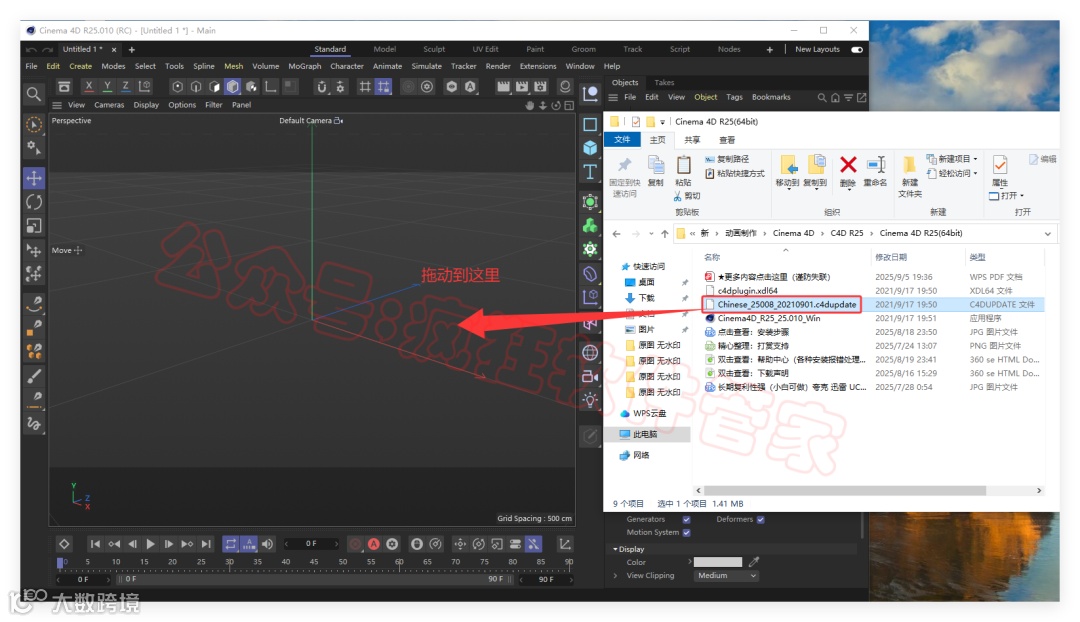Add a Cube primitive from side palette
Screen dimensions: 1080x622
click(590, 148)
